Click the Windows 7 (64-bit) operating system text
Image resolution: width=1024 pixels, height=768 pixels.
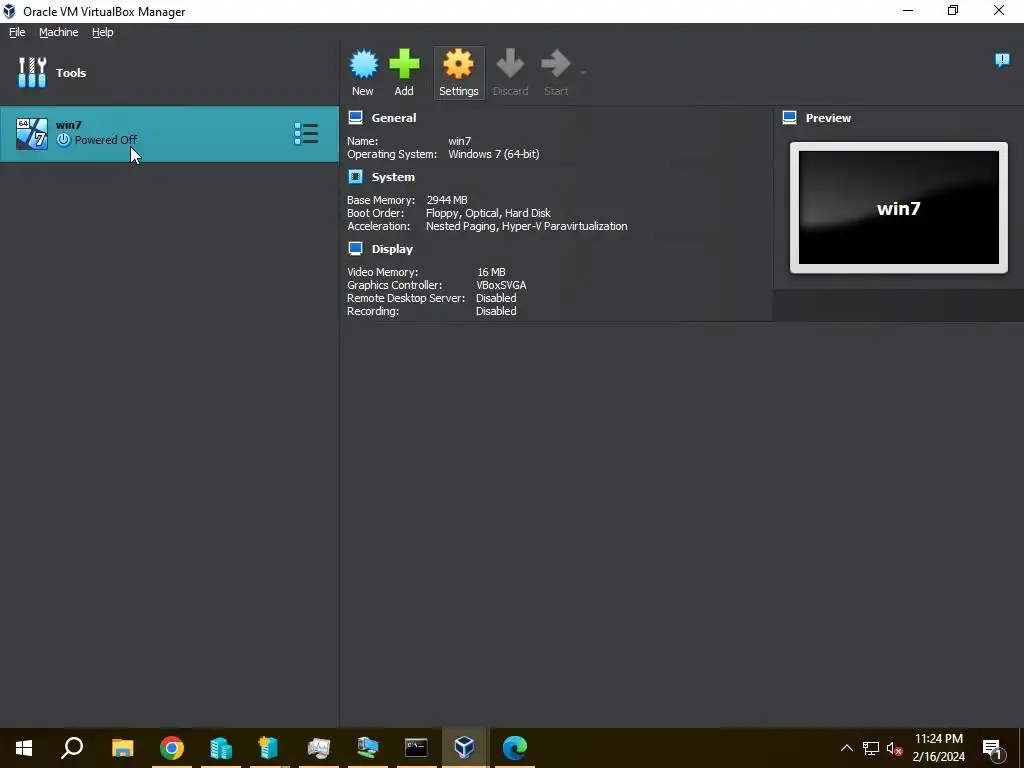(494, 154)
